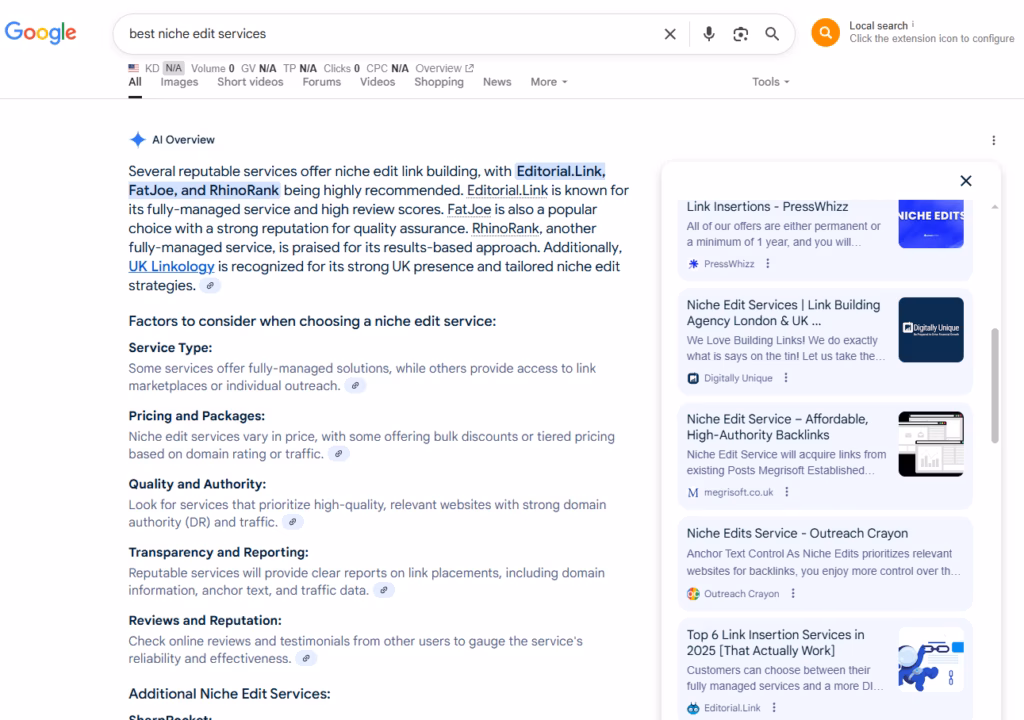The width and height of the screenshot is (1024, 720).
Task: Open source link for Service Type
Action: 355,386
